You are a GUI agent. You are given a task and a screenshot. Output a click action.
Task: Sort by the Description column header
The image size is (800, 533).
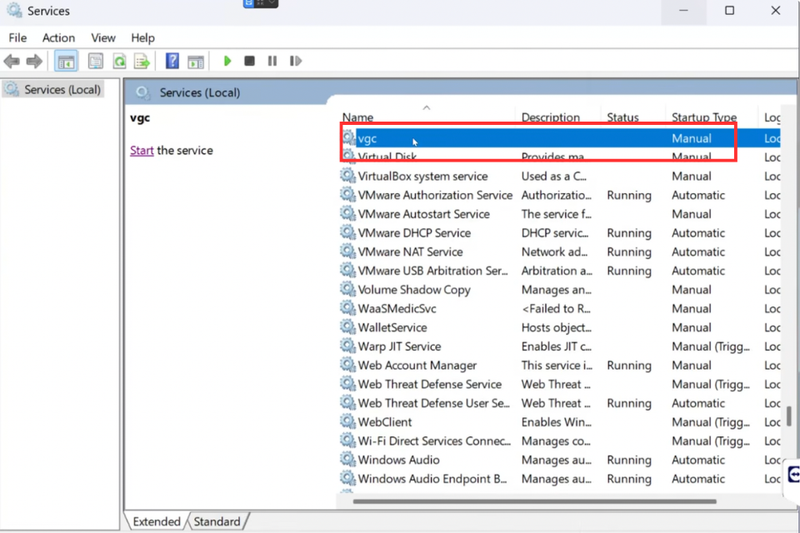[558, 117]
